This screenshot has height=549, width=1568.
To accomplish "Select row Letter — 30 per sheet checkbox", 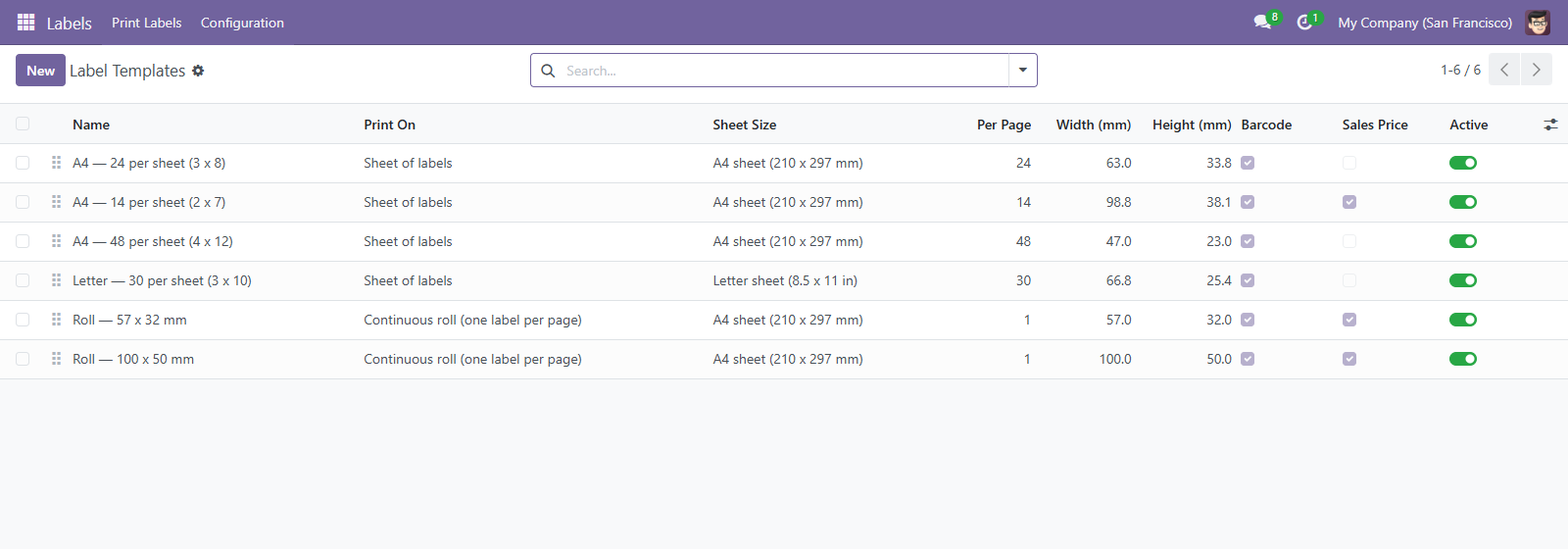I will point(23,280).
